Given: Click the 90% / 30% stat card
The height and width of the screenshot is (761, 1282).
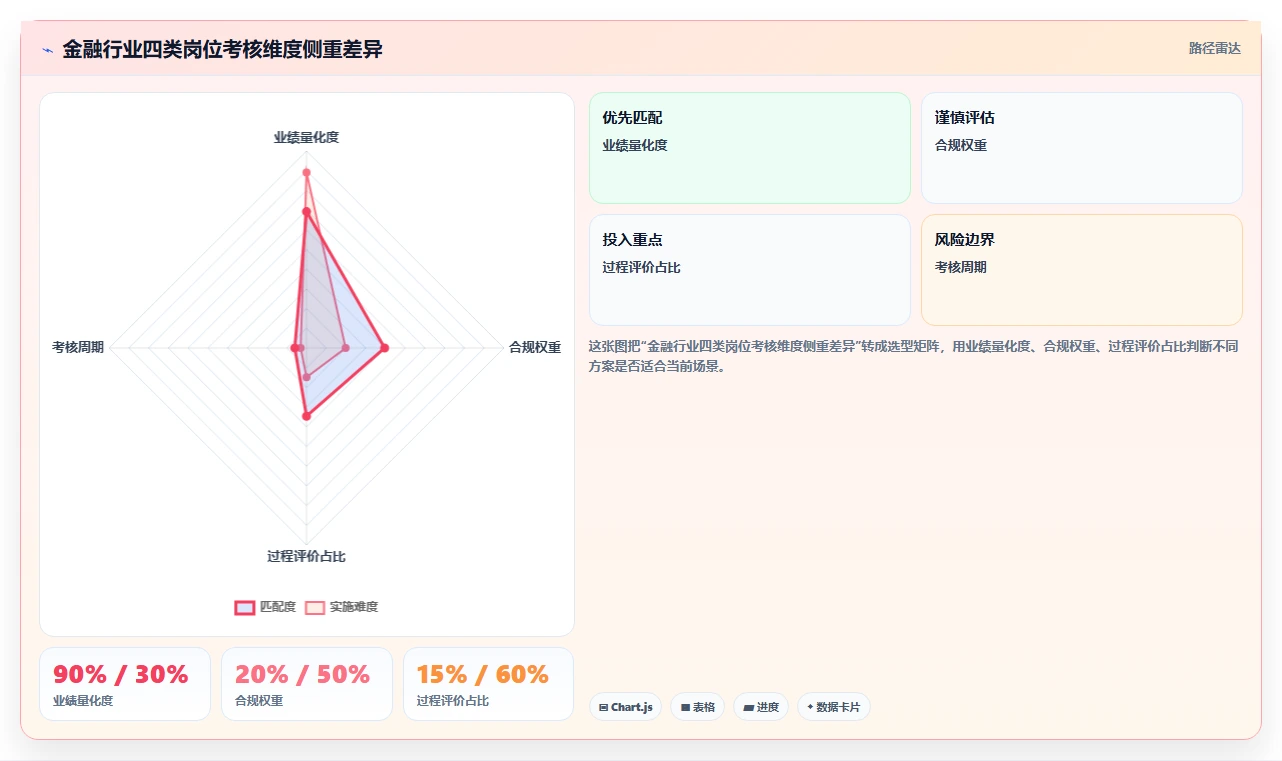Looking at the screenshot, I should [125, 684].
